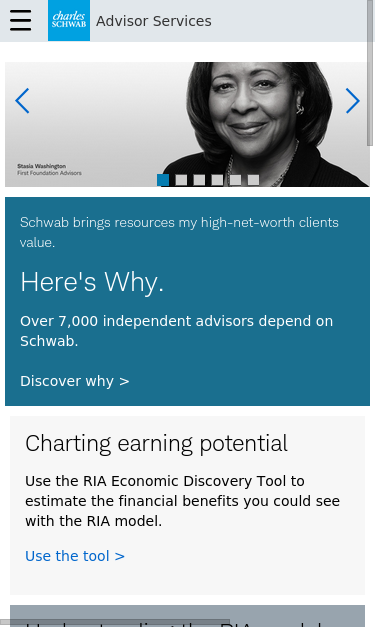Viewport: 375px width, 627px height.
Task: Open the Discover why link
Action: coord(75,381)
